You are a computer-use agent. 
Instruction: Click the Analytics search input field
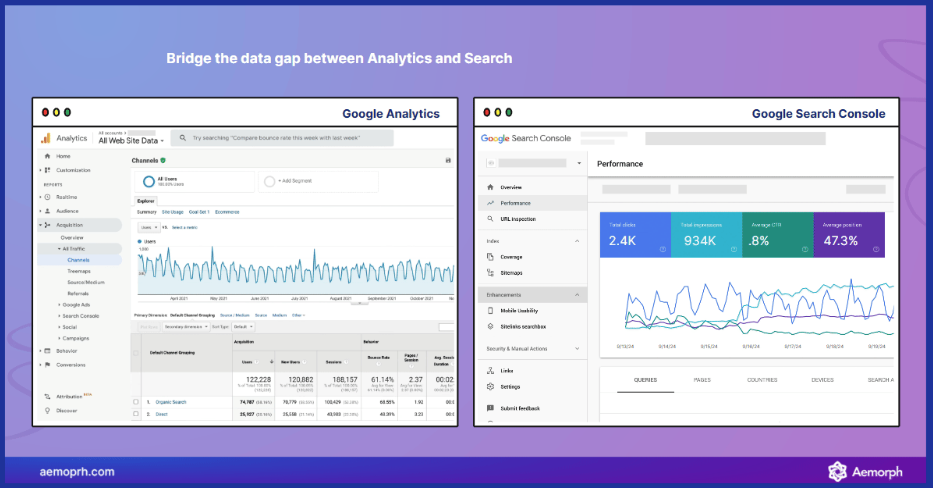point(282,138)
